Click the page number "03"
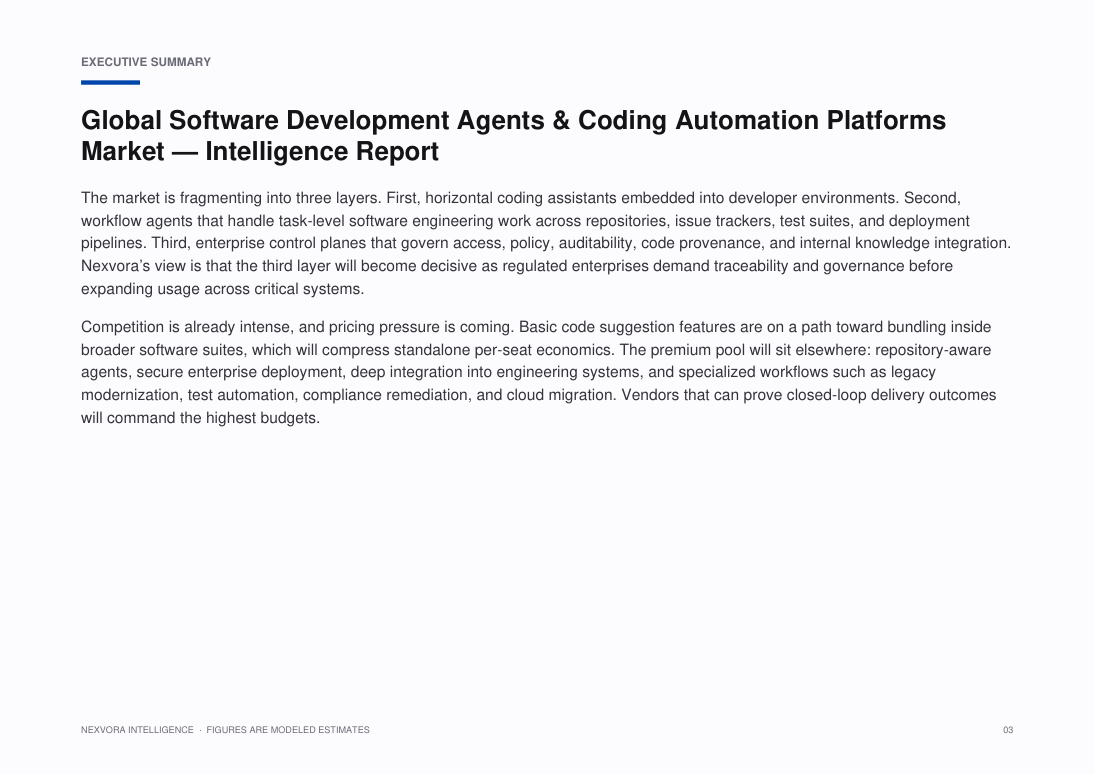 click(1008, 730)
